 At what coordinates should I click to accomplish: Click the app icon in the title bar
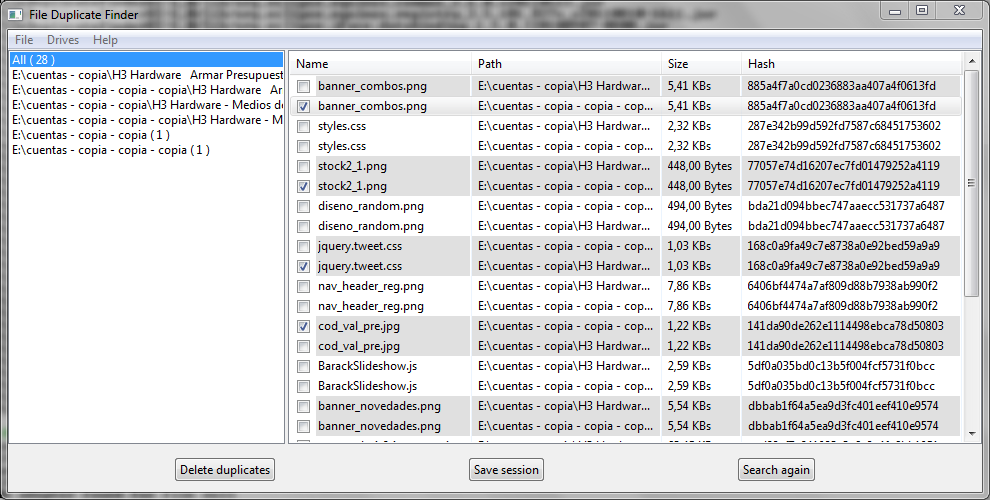click(x=16, y=14)
